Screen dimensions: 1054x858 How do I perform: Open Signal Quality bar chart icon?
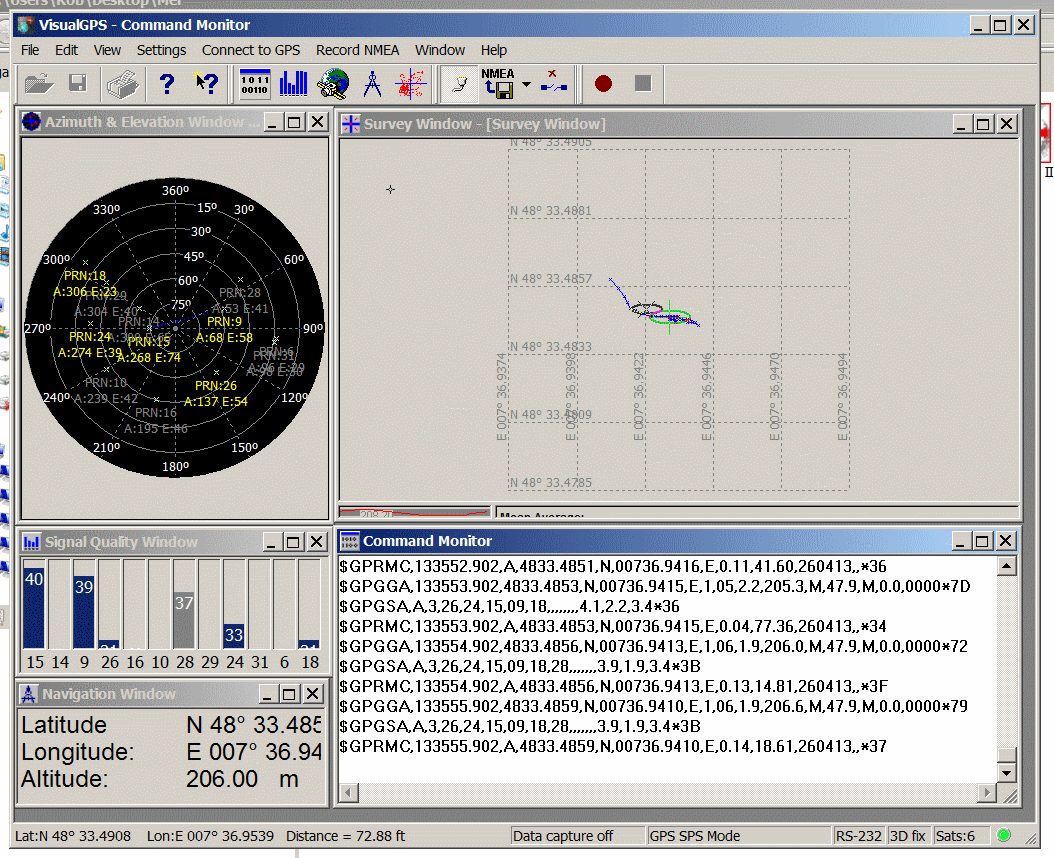tap(293, 84)
